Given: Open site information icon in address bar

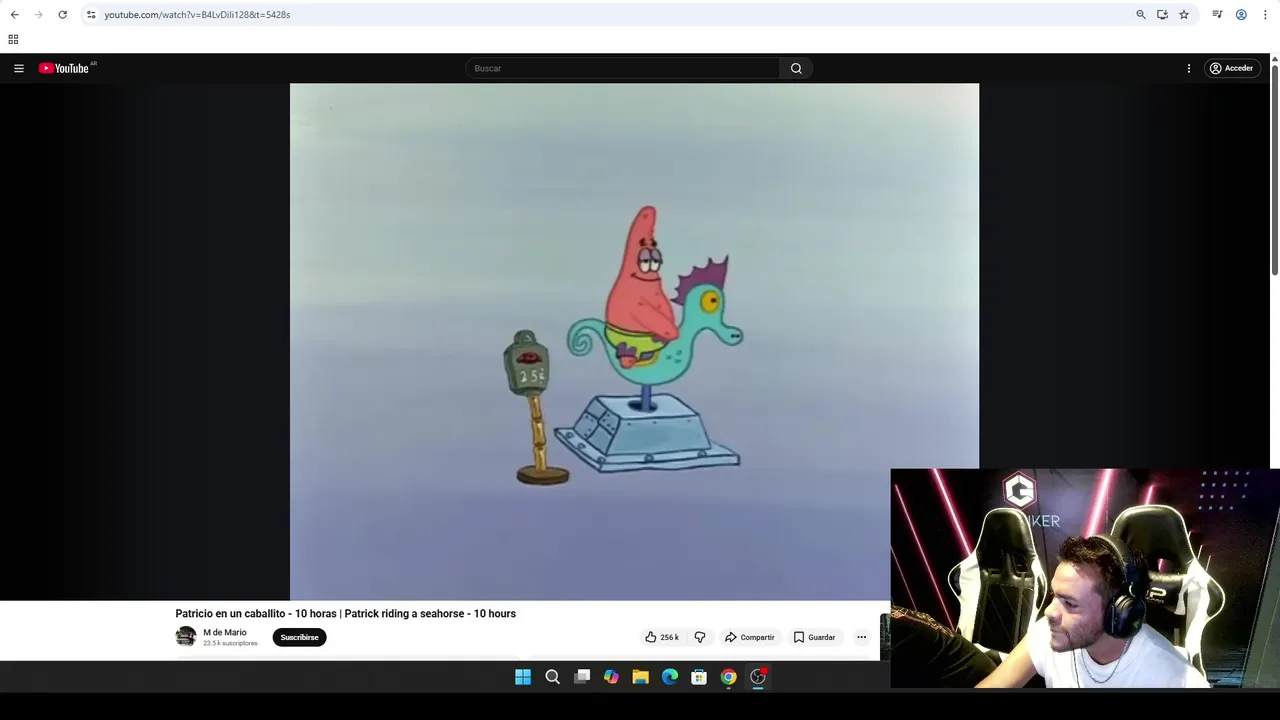Looking at the screenshot, I should [x=91, y=15].
